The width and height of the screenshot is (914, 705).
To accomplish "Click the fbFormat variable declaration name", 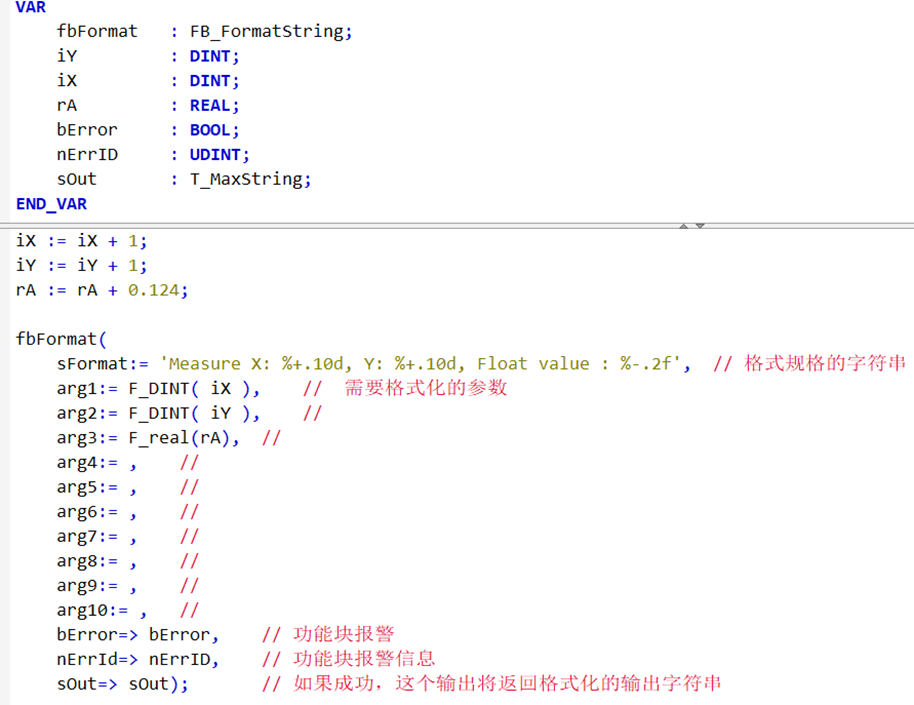I will (x=97, y=31).
